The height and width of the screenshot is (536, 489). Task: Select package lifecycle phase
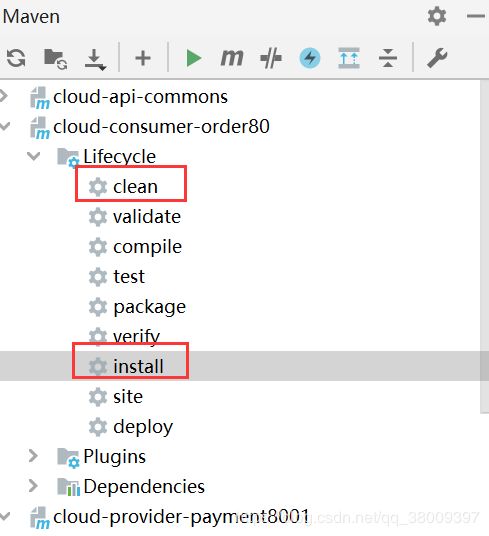[x=149, y=307]
